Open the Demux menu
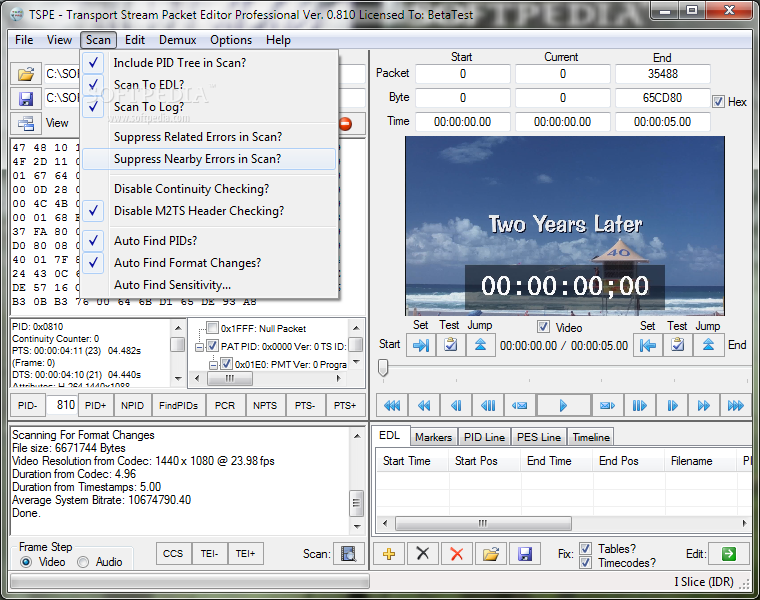The image size is (760, 600). tap(177, 40)
